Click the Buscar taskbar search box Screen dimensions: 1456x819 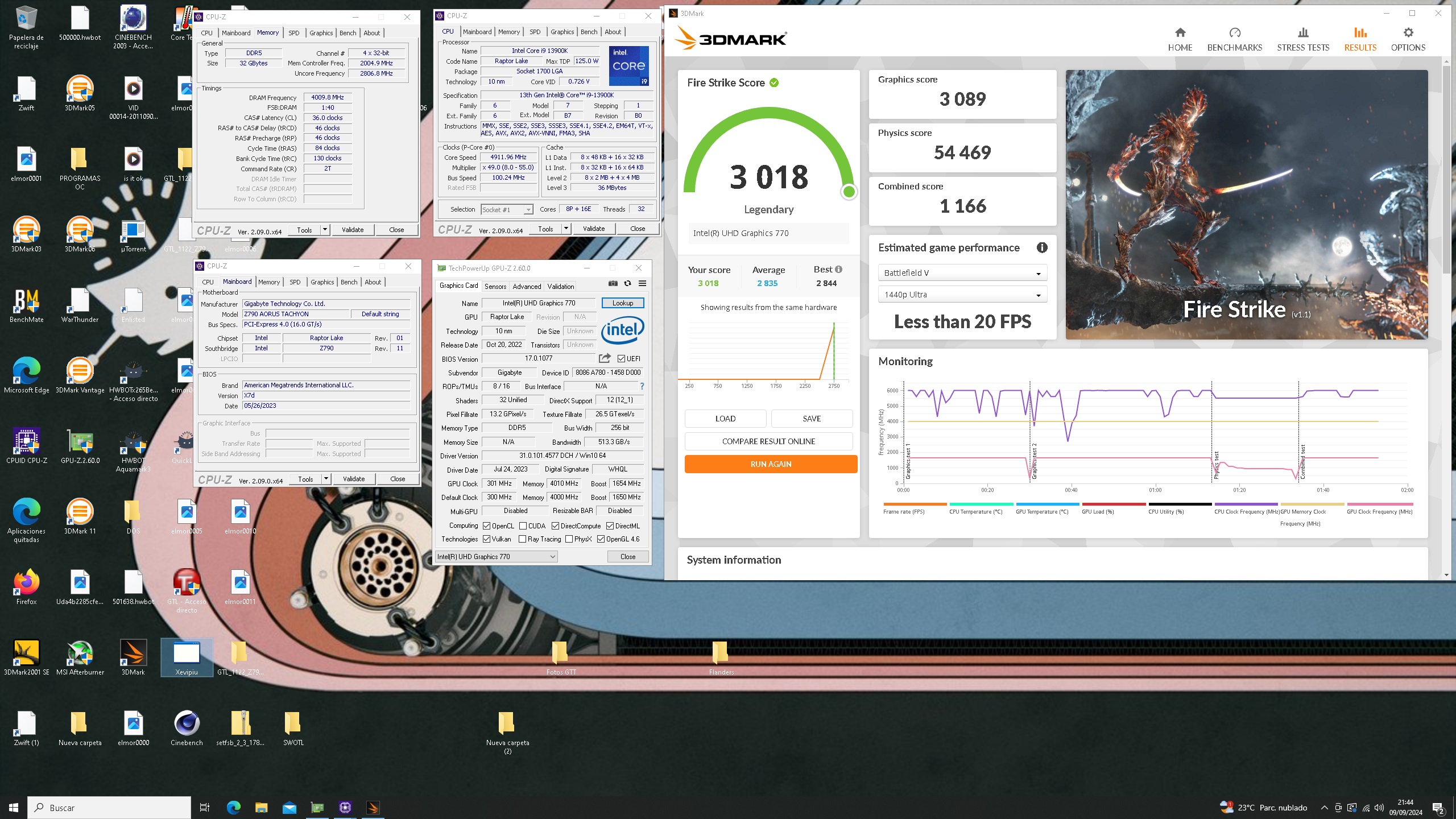coord(109,808)
